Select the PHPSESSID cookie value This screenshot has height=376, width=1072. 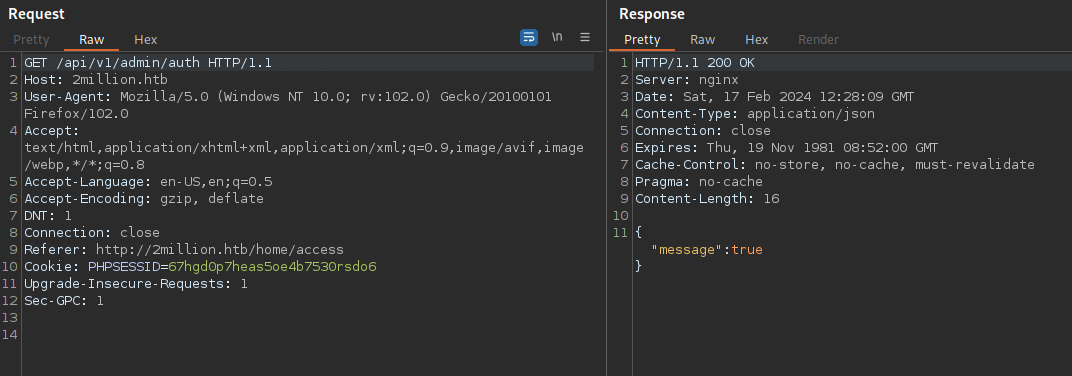(272, 267)
